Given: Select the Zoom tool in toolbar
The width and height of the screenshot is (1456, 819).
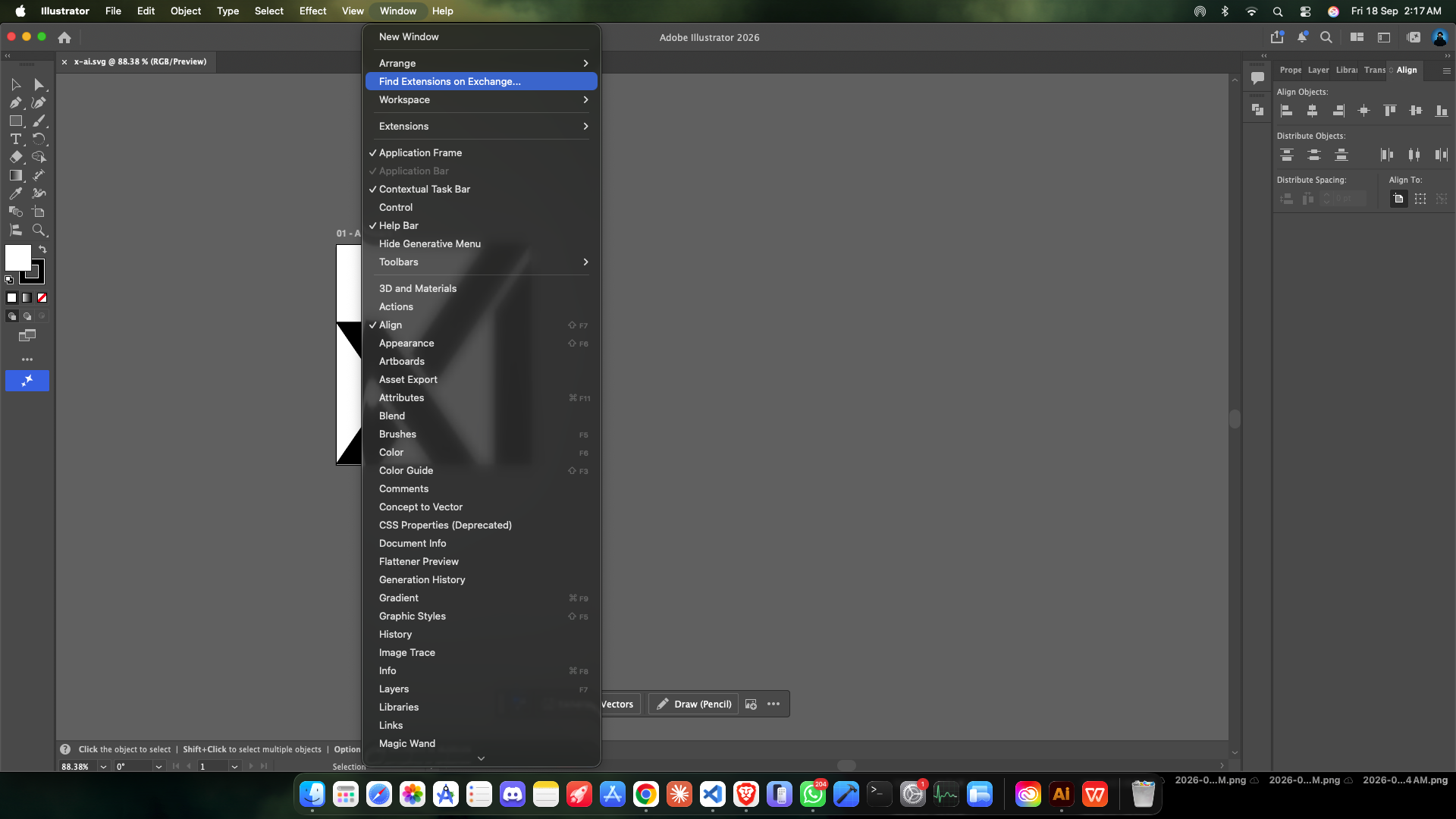Looking at the screenshot, I should (x=39, y=230).
